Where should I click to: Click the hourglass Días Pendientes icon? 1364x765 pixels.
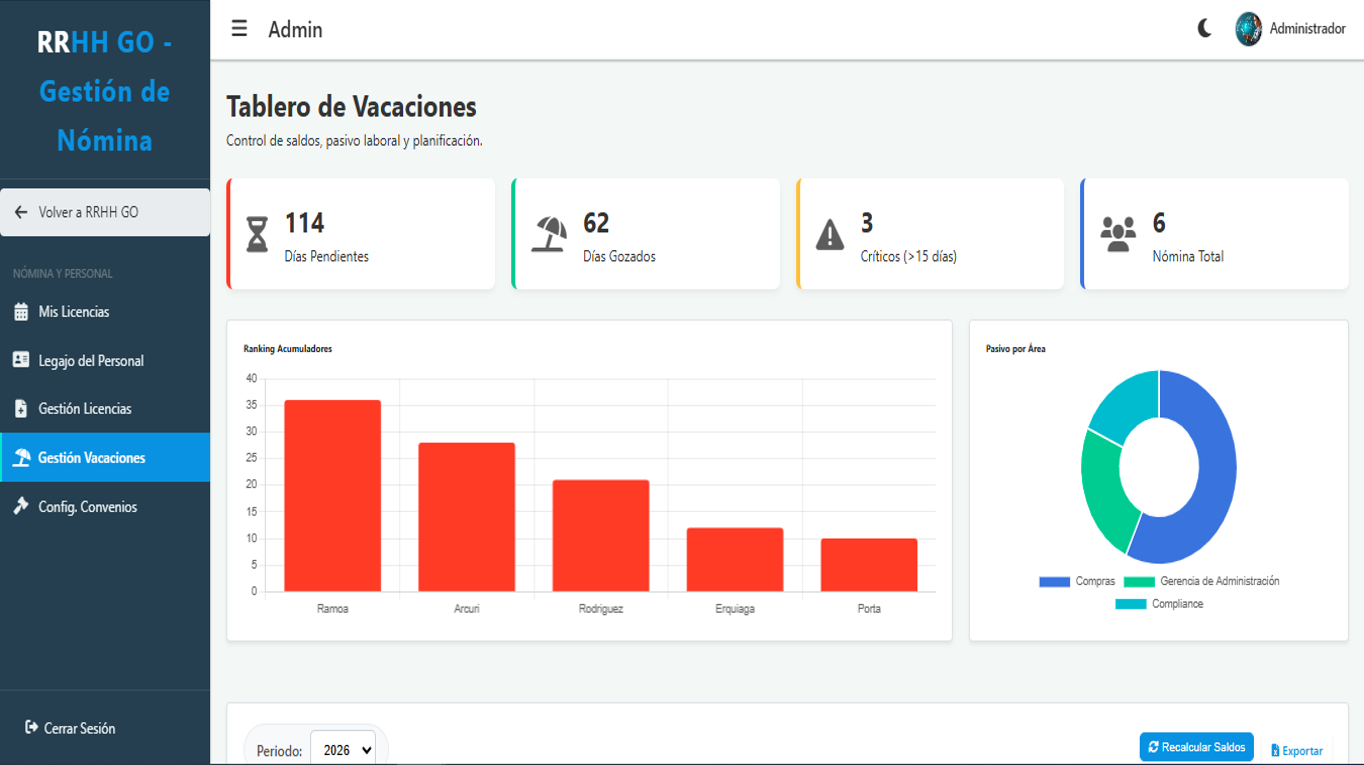coord(258,235)
